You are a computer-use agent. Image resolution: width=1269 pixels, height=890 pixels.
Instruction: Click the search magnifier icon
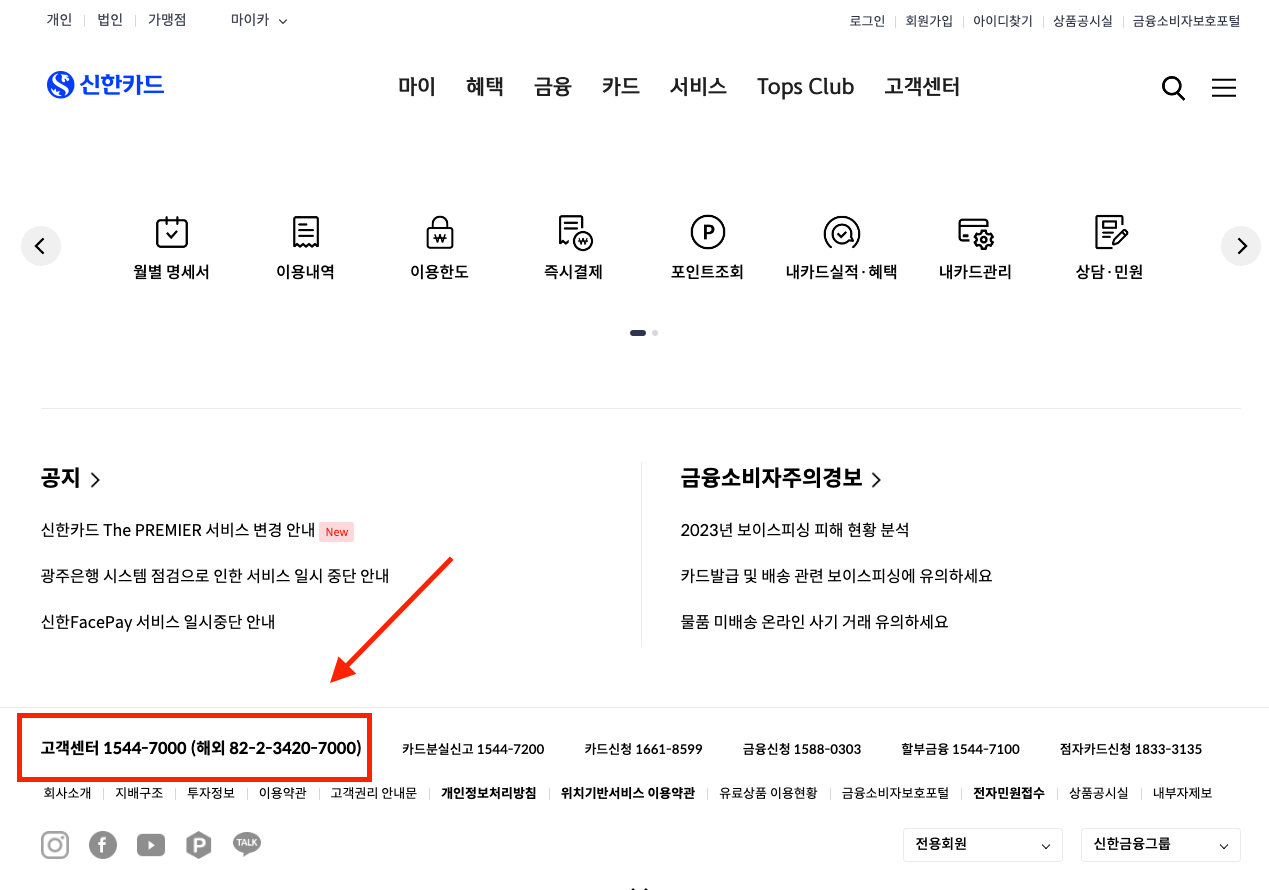coord(1173,88)
